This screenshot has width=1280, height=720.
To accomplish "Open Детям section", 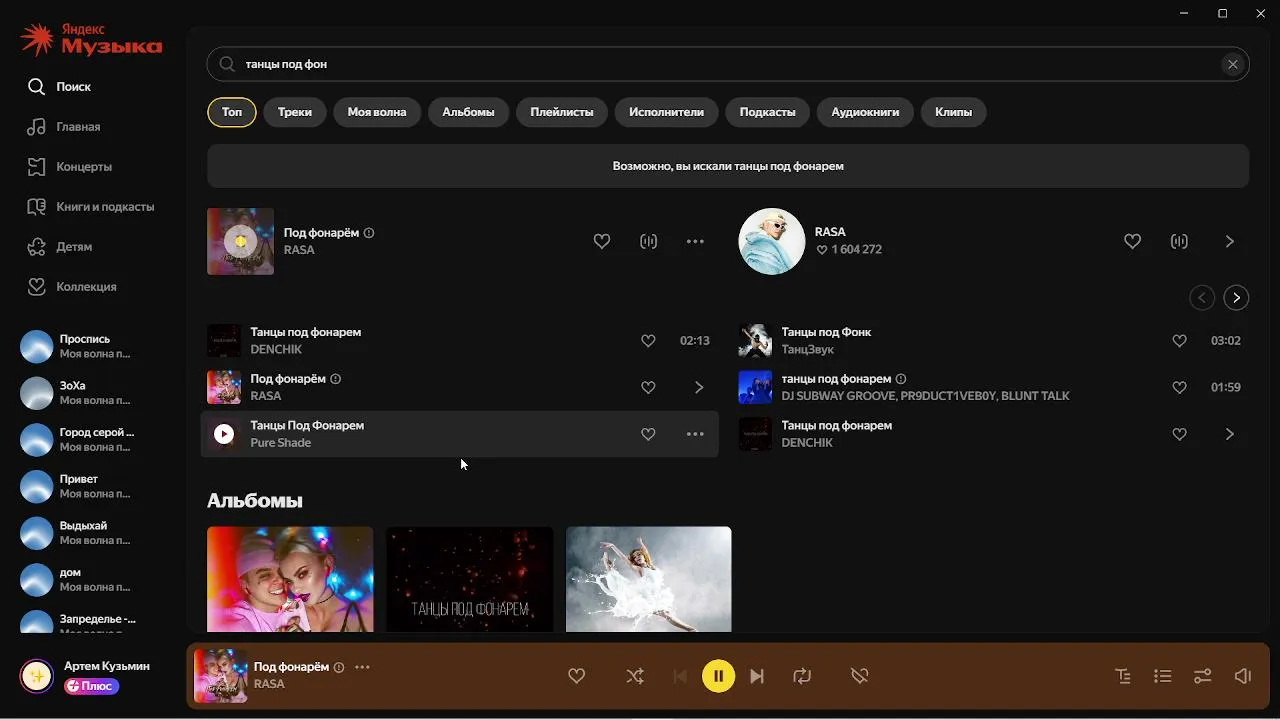I will [x=60, y=247].
